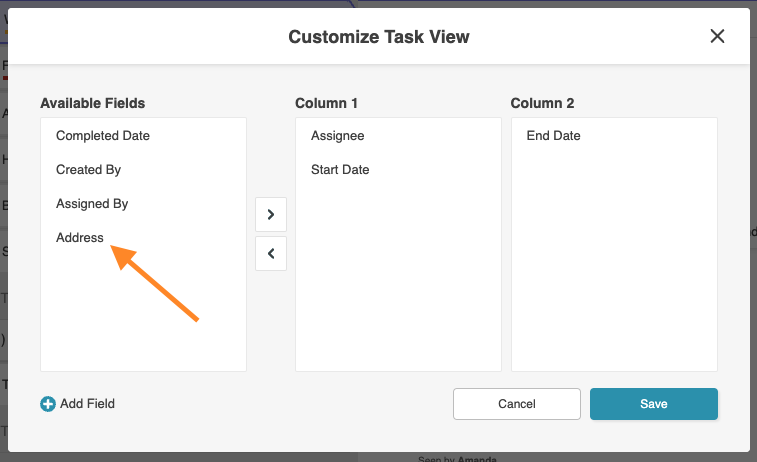This screenshot has width=757, height=462.
Task: Click the plus icon beside Add Field
Action: (48, 404)
